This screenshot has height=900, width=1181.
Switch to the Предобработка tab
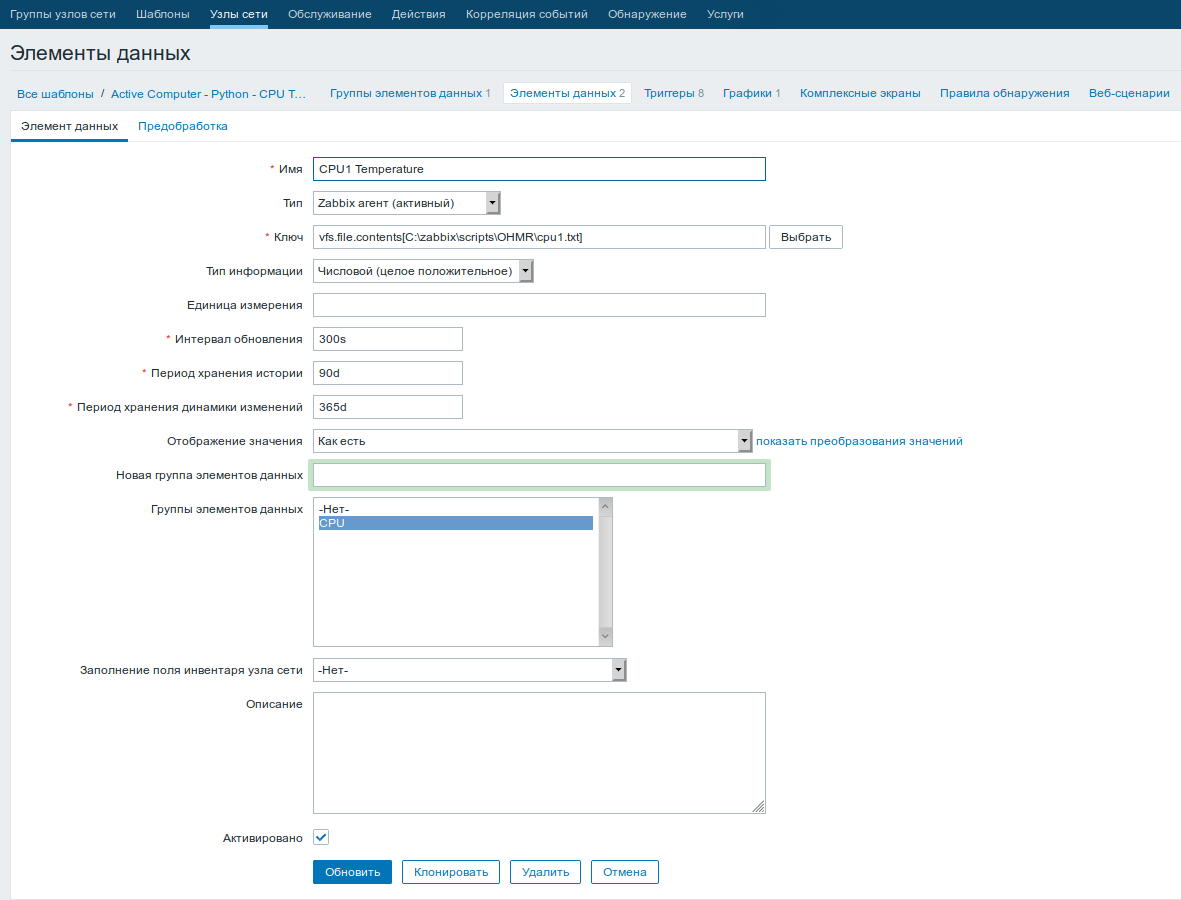[182, 127]
